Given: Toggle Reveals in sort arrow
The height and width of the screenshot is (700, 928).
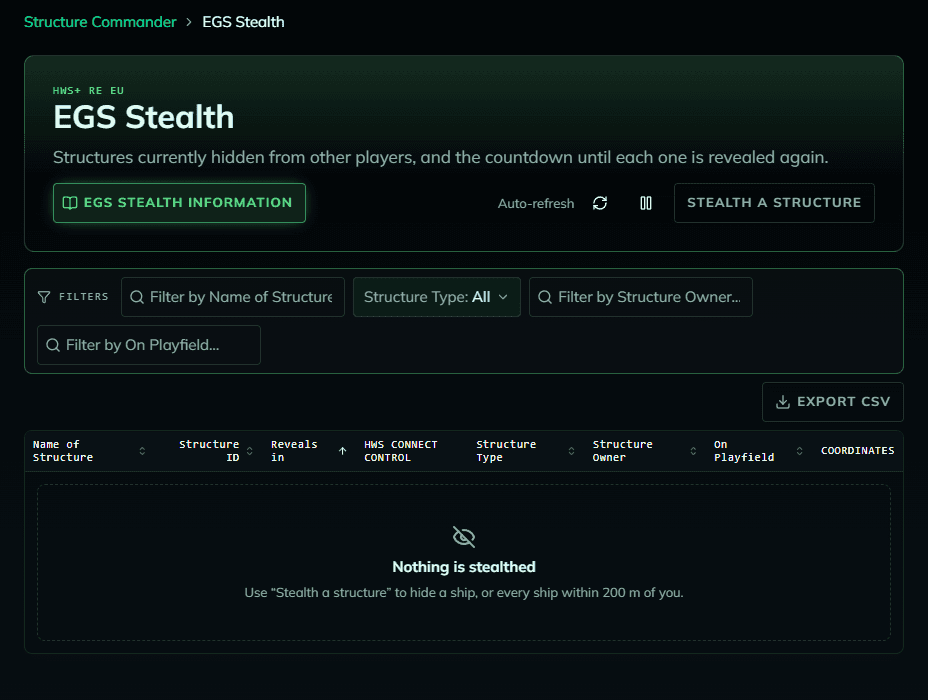Looking at the screenshot, I should pyautogui.click(x=342, y=451).
